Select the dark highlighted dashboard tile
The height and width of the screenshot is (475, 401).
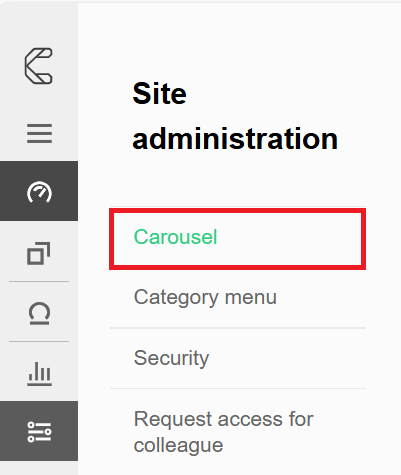point(39,191)
